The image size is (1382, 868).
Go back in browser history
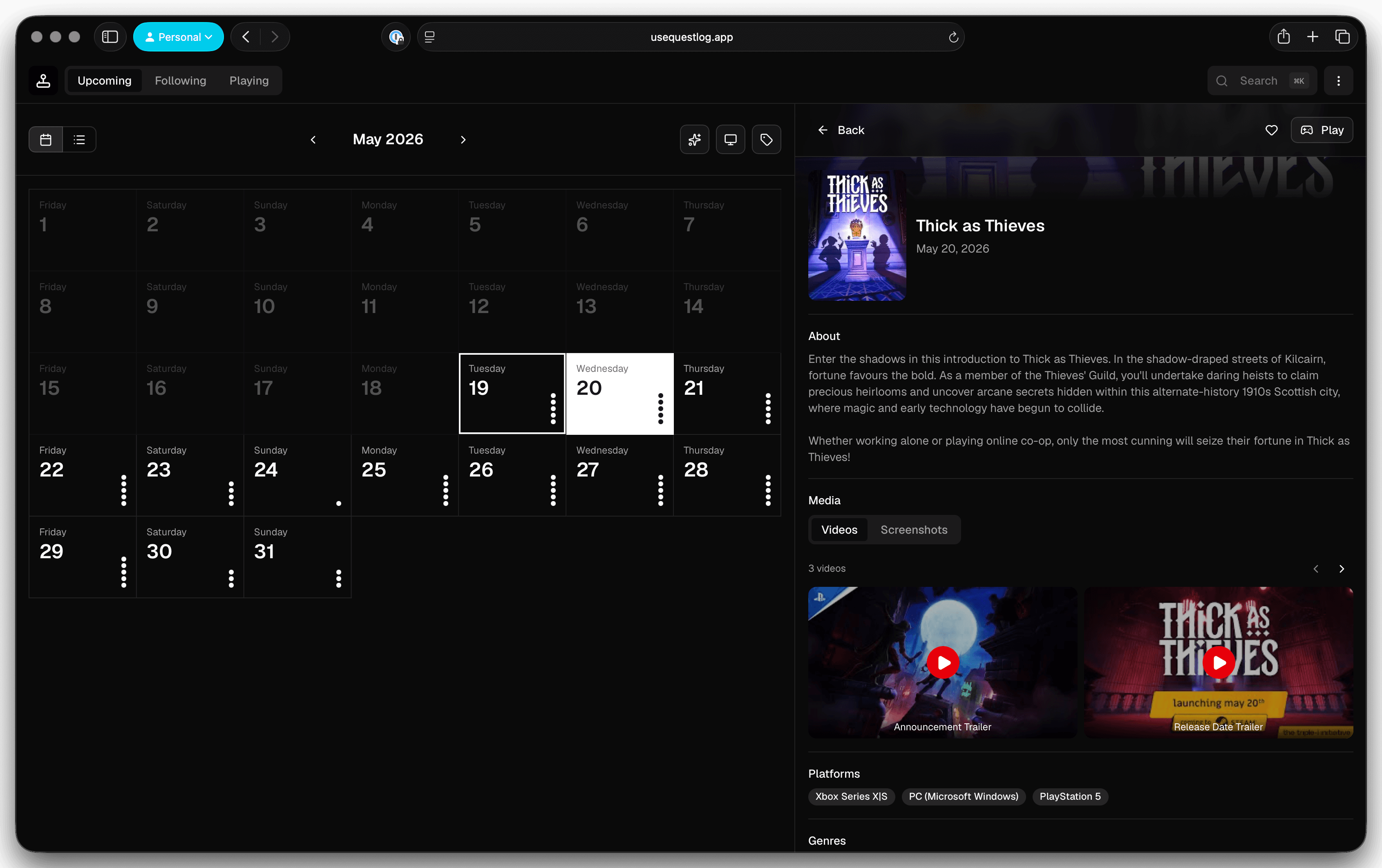(x=246, y=37)
